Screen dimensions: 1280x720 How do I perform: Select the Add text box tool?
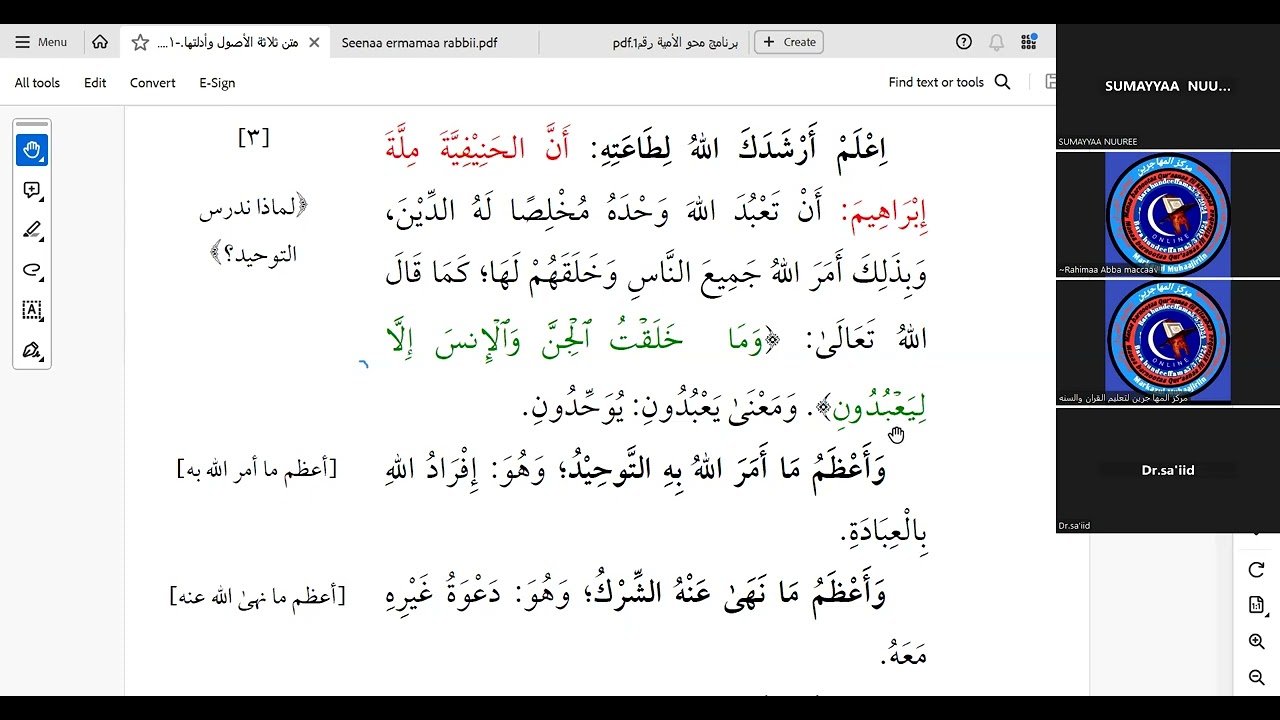pyautogui.click(x=32, y=310)
